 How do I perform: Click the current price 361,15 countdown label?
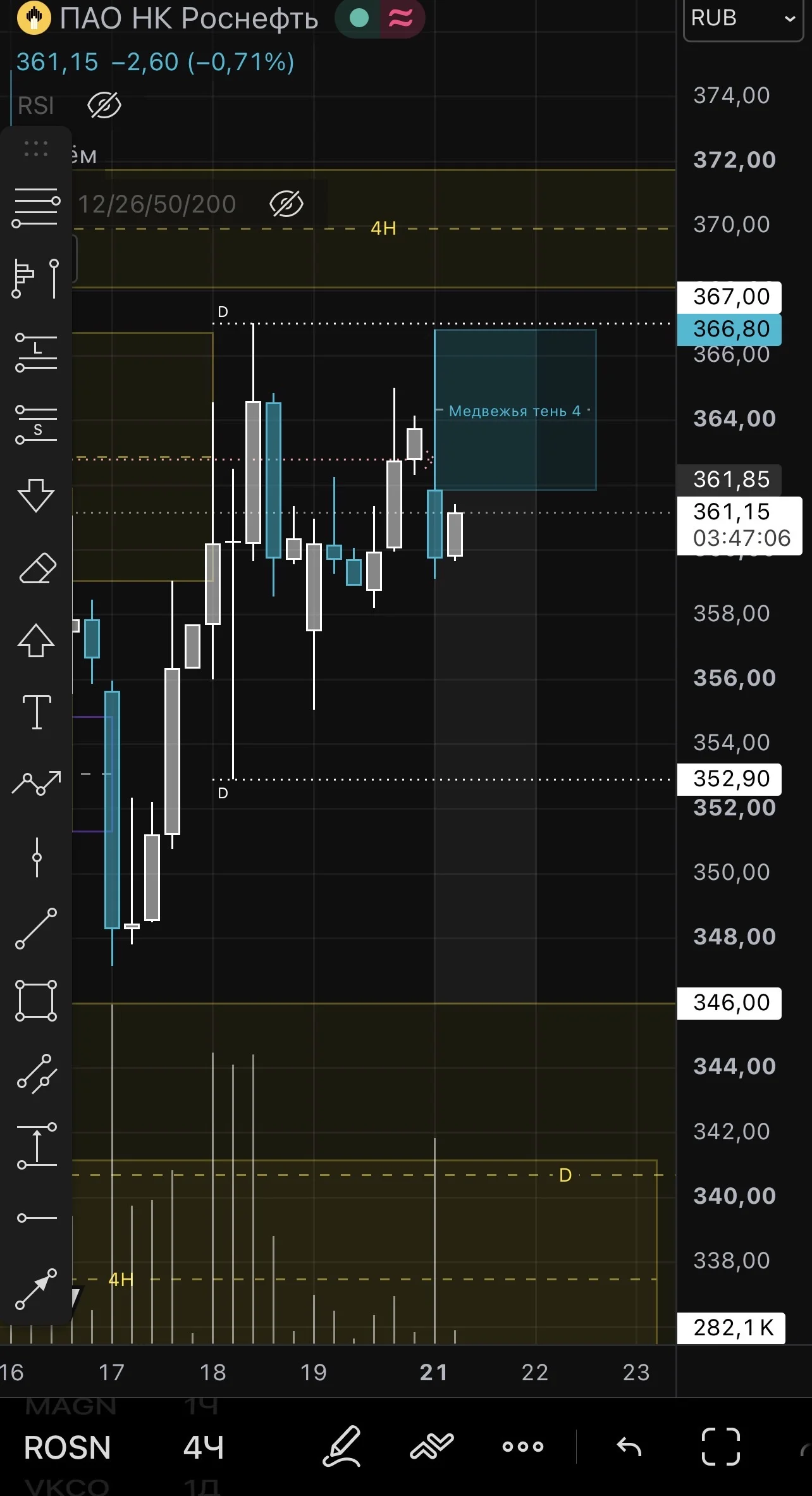click(x=740, y=525)
